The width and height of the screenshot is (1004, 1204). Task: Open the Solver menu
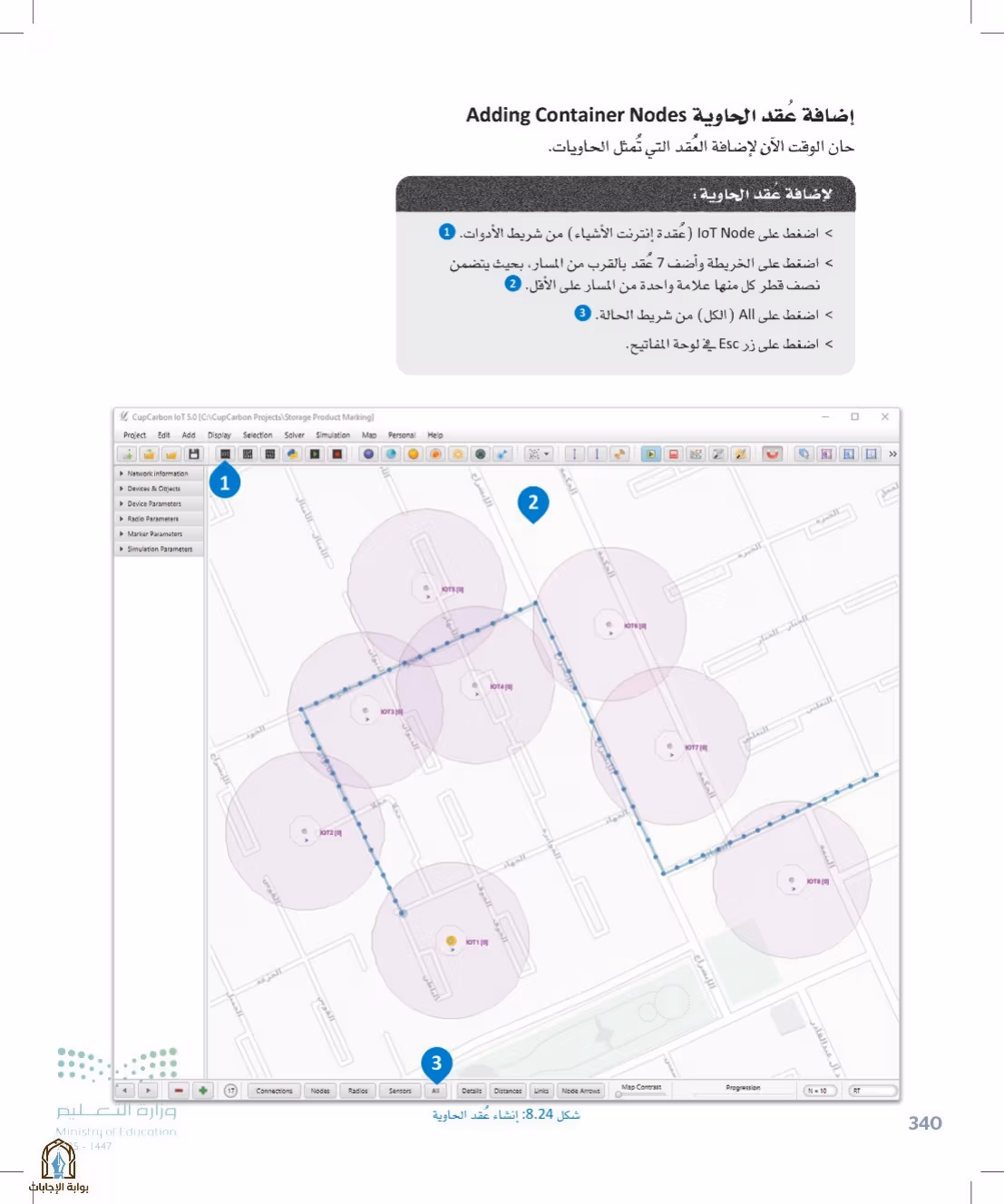click(294, 435)
